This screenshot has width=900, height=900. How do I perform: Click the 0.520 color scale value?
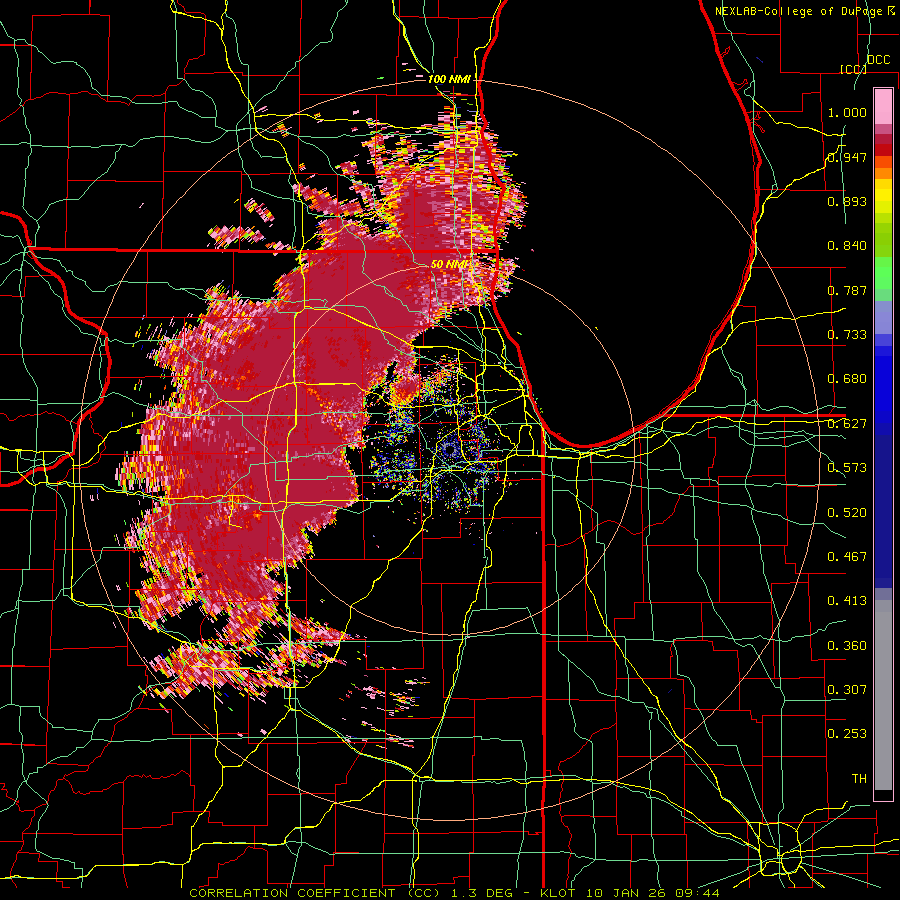pyautogui.click(x=847, y=512)
